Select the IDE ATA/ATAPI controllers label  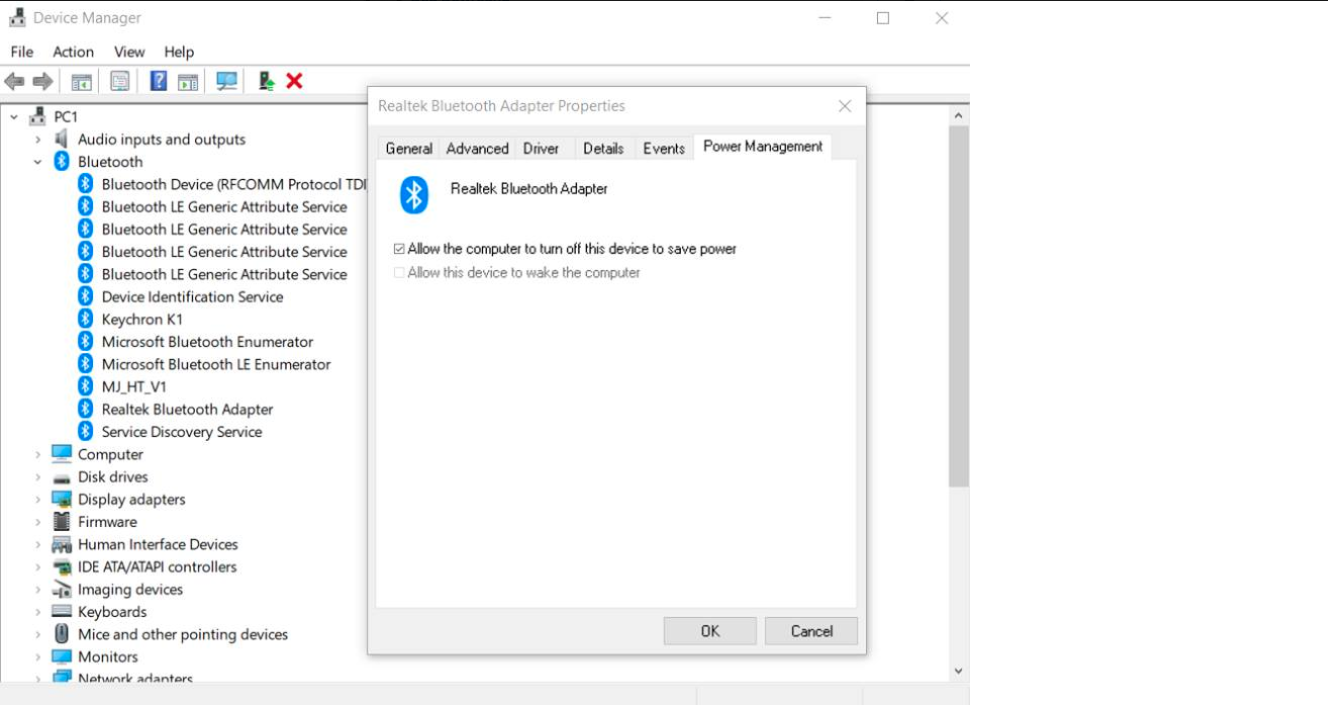pyautogui.click(x=157, y=567)
